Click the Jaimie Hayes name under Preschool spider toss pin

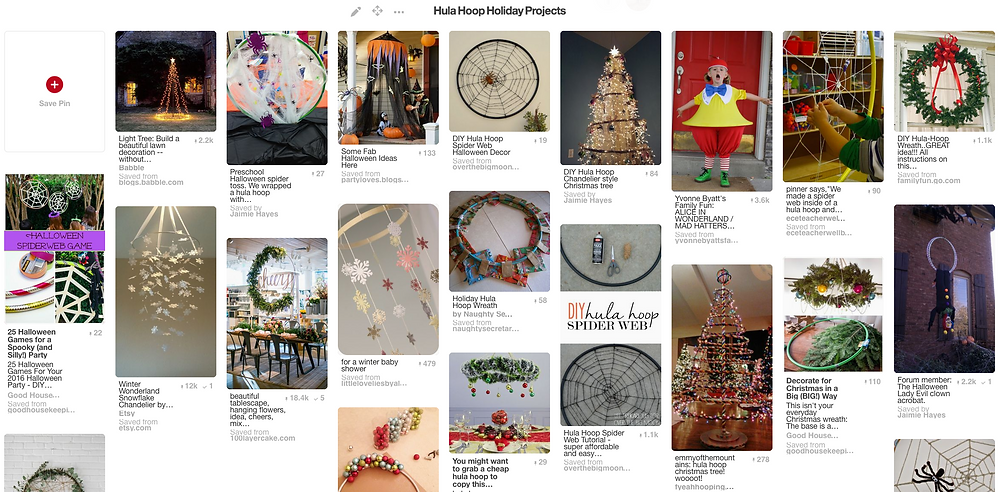click(x=254, y=214)
